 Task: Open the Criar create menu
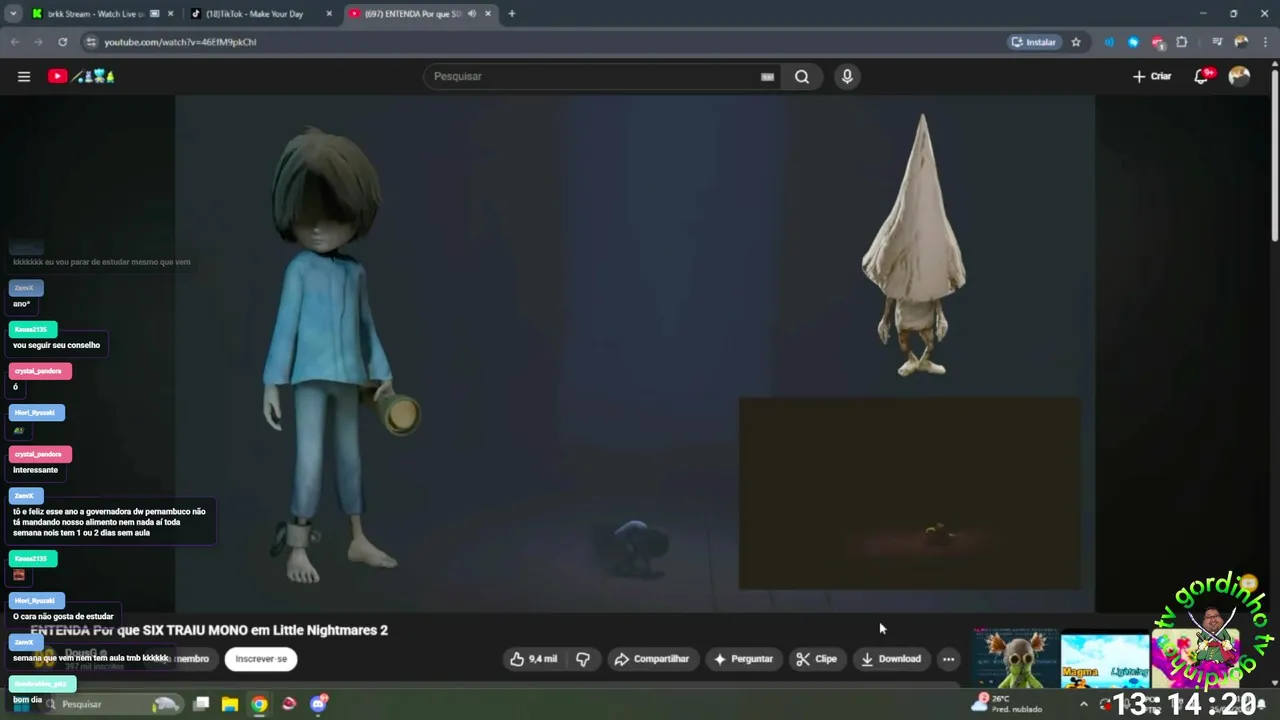point(1152,76)
